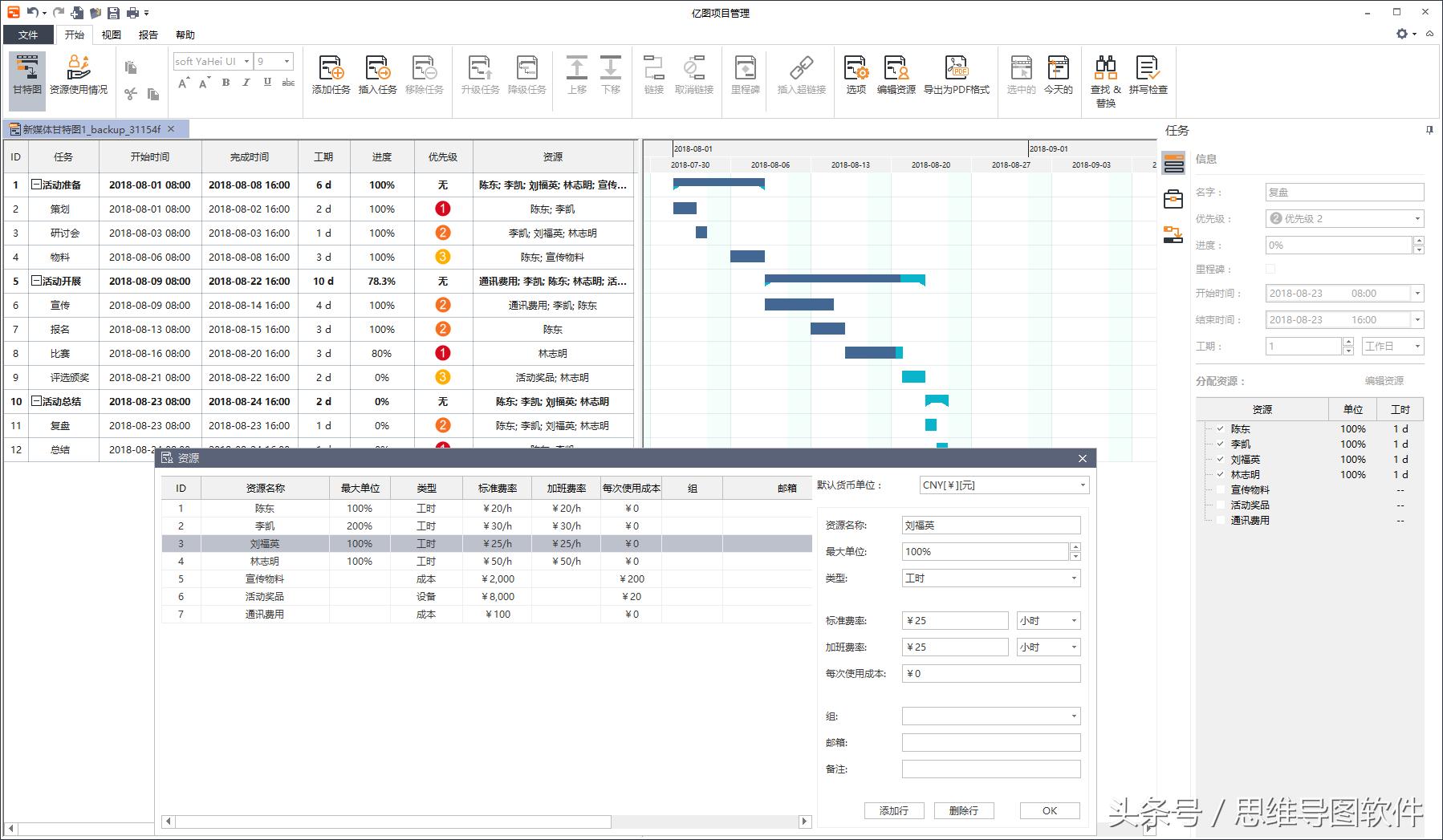This screenshot has width=1443, height=840.
Task: Open the 默认货币单位 currency dropdown
Action: pyautogui.click(x=1082, y=485)
